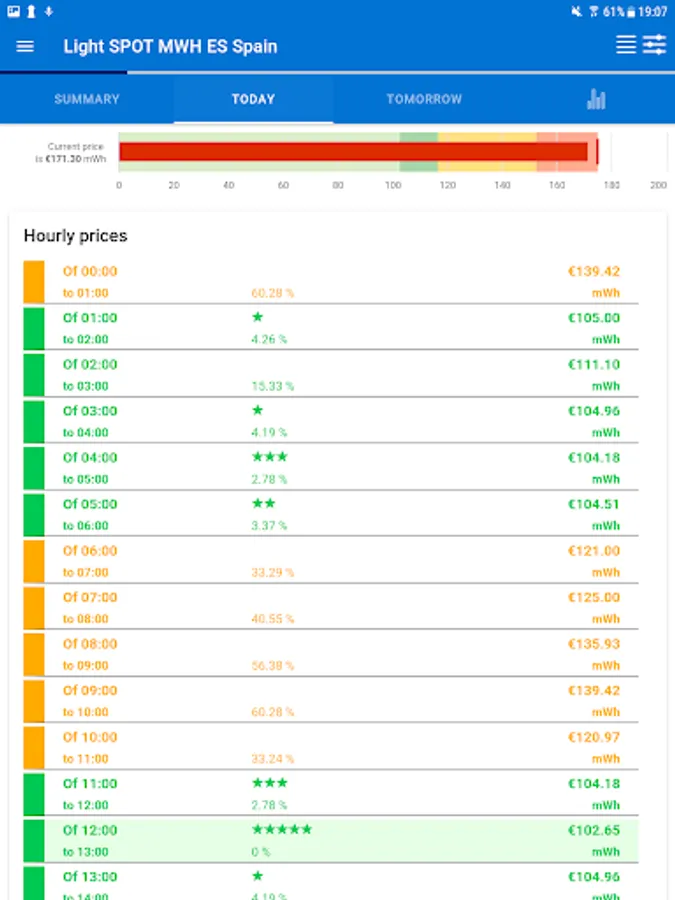Open the filter sliders settings icon
This screenshot has height=900, width=675.
coord(654,45)
